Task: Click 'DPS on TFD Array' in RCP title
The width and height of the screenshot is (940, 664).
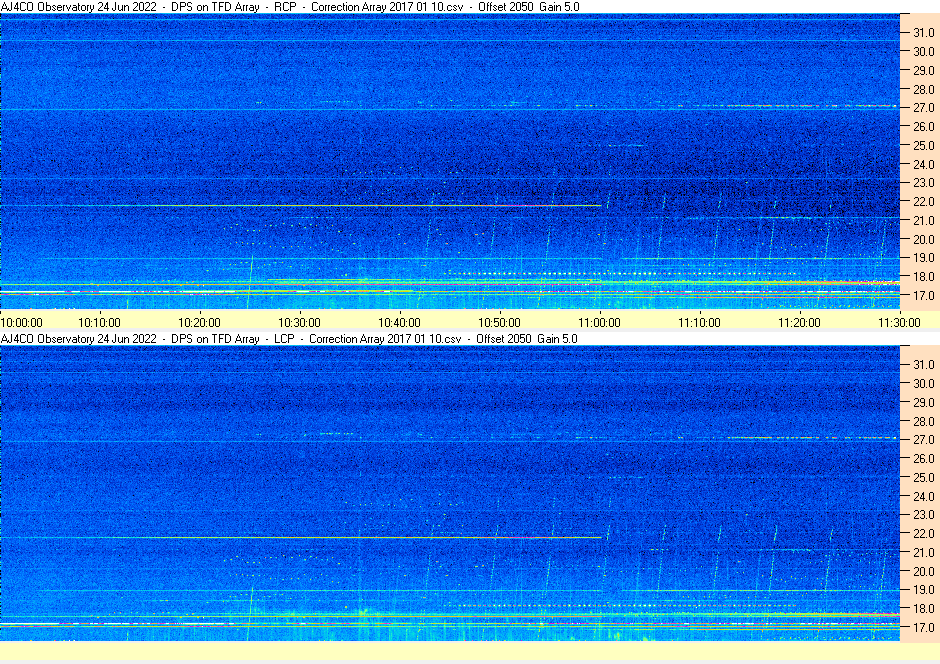Action: point(215,7)
